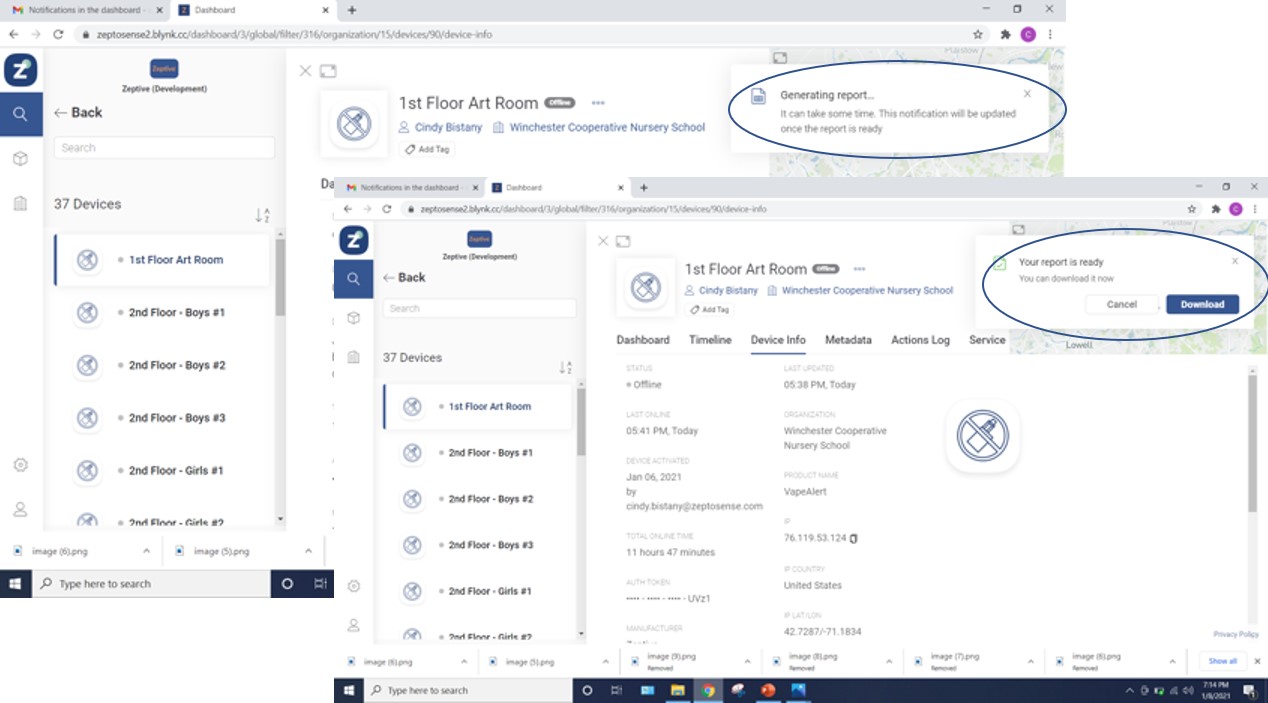Open the Timeline tab
This screenshot has height=703, width=1268.
pyautogui.click(x=710, y=340)
